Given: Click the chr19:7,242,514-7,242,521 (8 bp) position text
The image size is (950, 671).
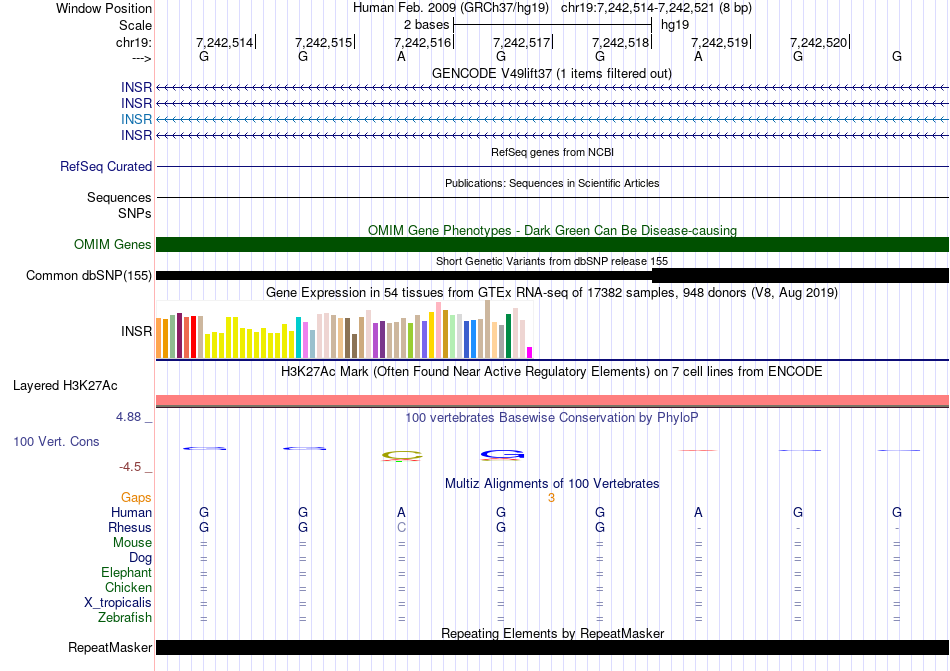Looking at the screenshot, I should pyautogui.click(x=656, y=8).
